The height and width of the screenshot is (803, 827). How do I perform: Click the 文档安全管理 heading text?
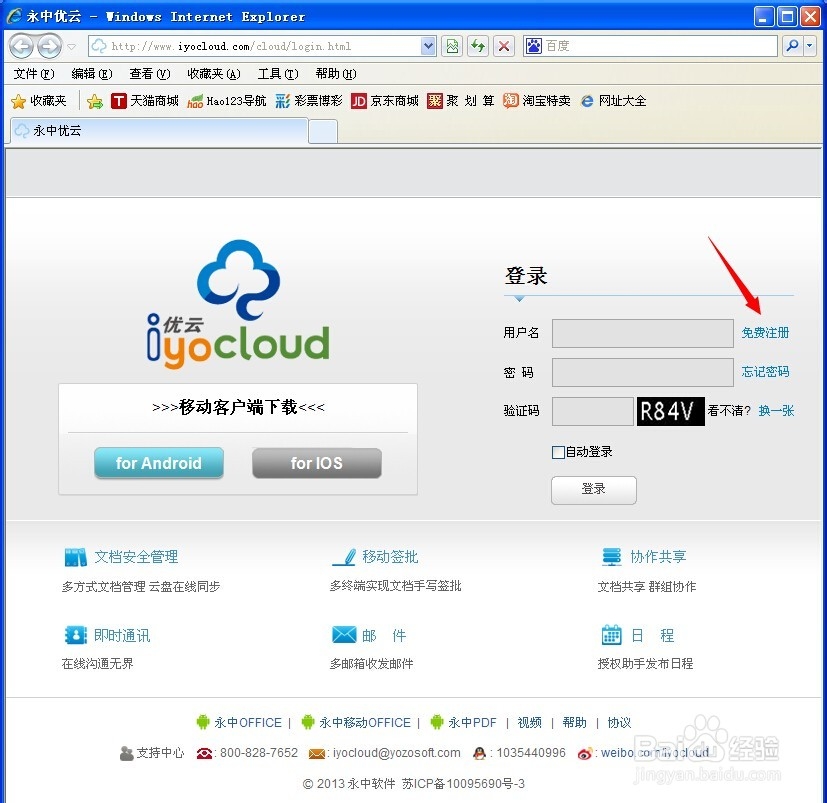point(136,557)
